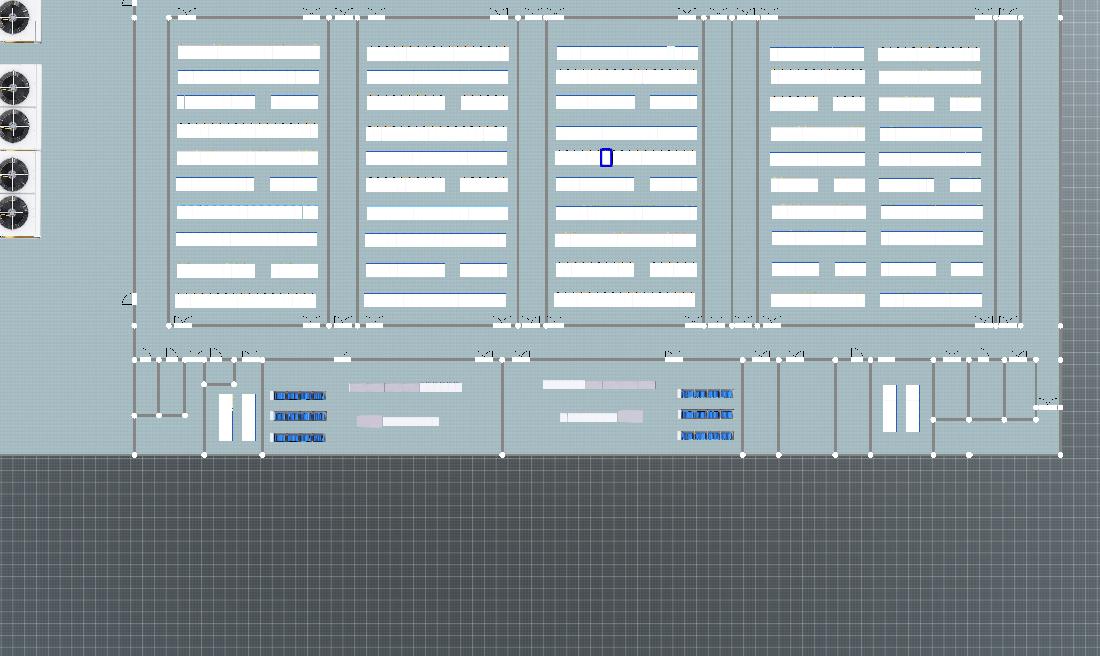Select the lower gray desk in lower-middle room

pyautogui.click(x=601, y=417)
